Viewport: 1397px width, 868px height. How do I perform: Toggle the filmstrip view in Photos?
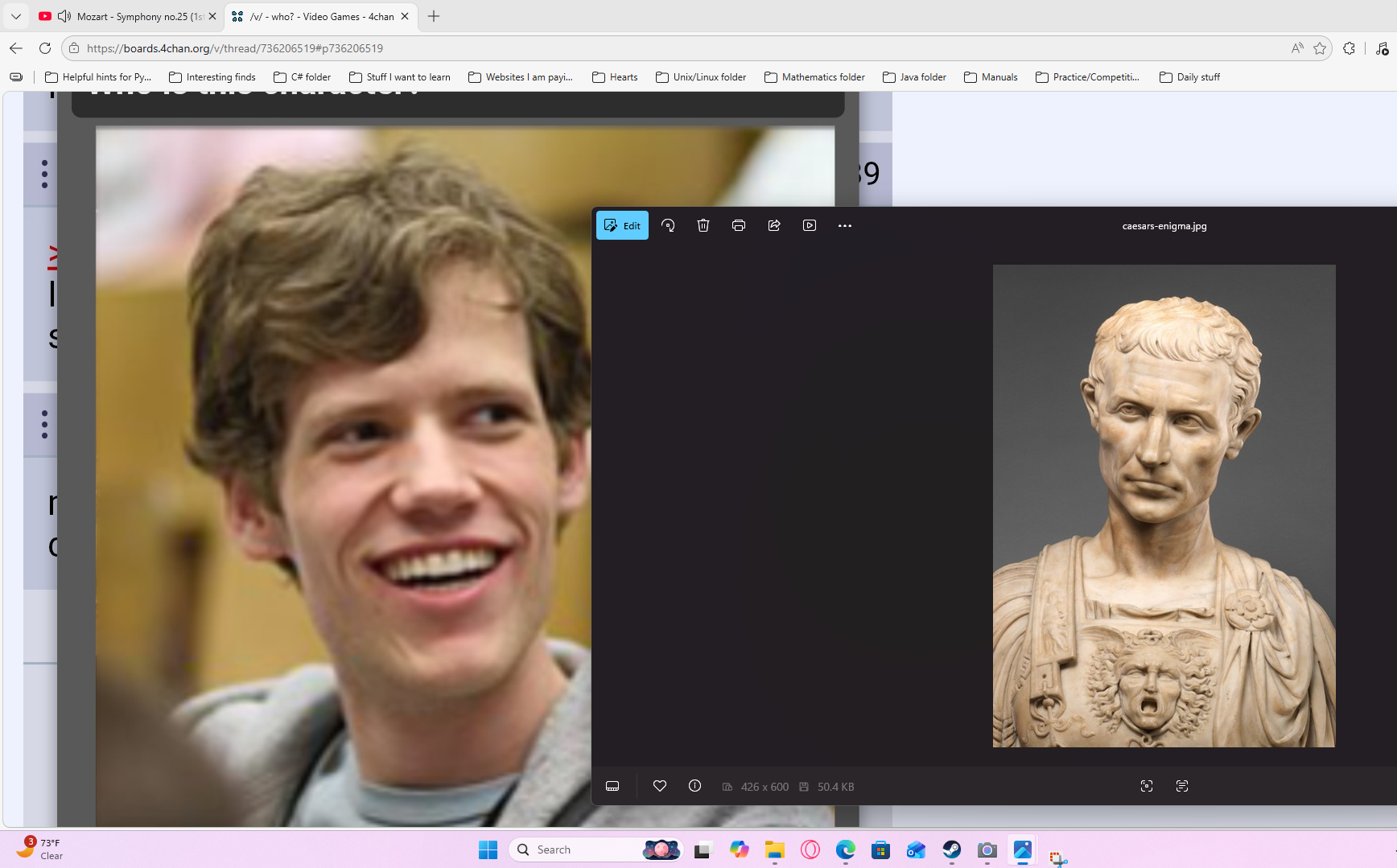point(612,786)
